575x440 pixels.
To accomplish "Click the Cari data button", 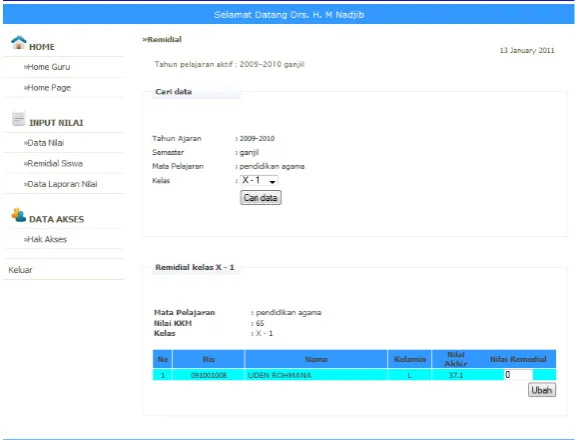I will click(261, 198).
